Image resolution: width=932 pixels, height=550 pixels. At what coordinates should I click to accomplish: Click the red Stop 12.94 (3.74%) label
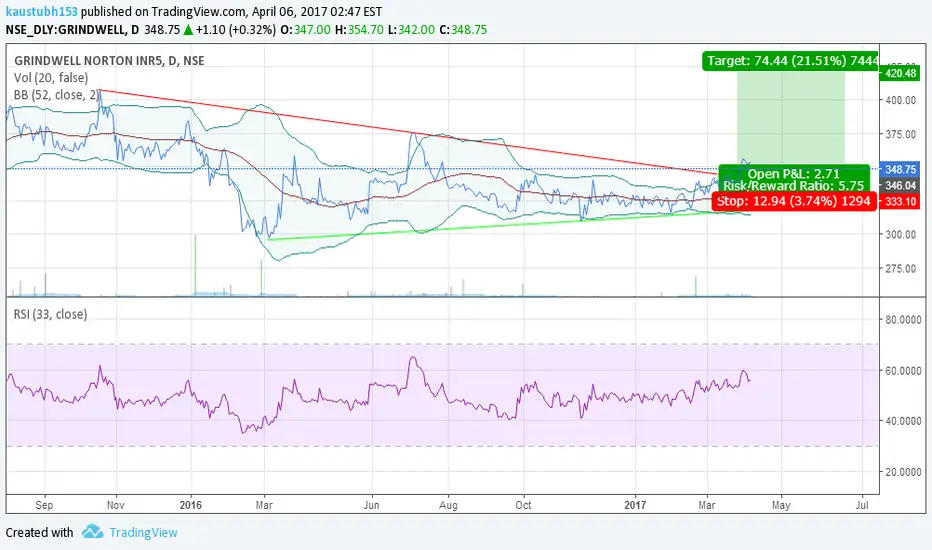pos(794,201)
